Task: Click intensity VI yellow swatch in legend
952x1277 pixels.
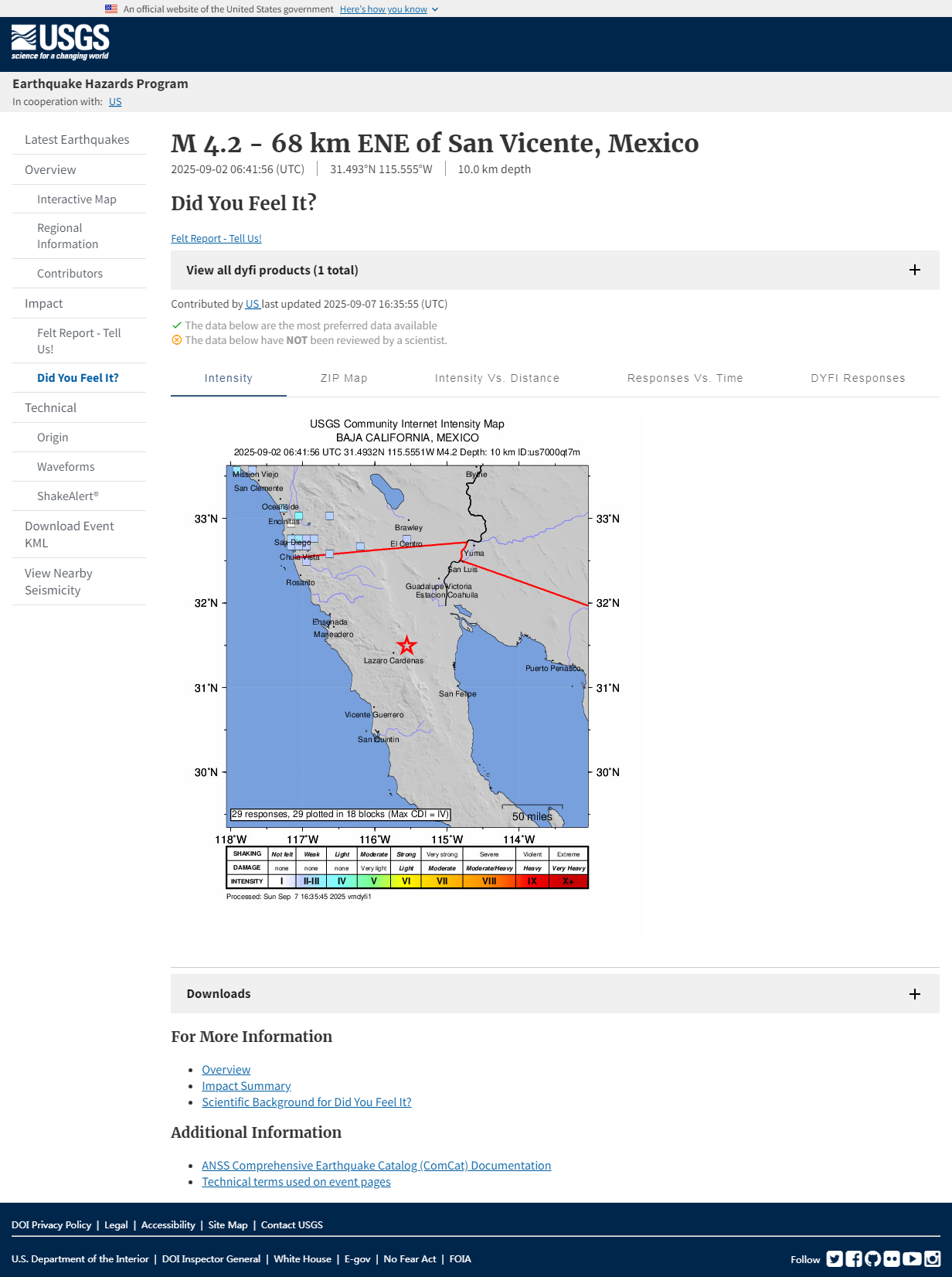Action: [406, 881]
